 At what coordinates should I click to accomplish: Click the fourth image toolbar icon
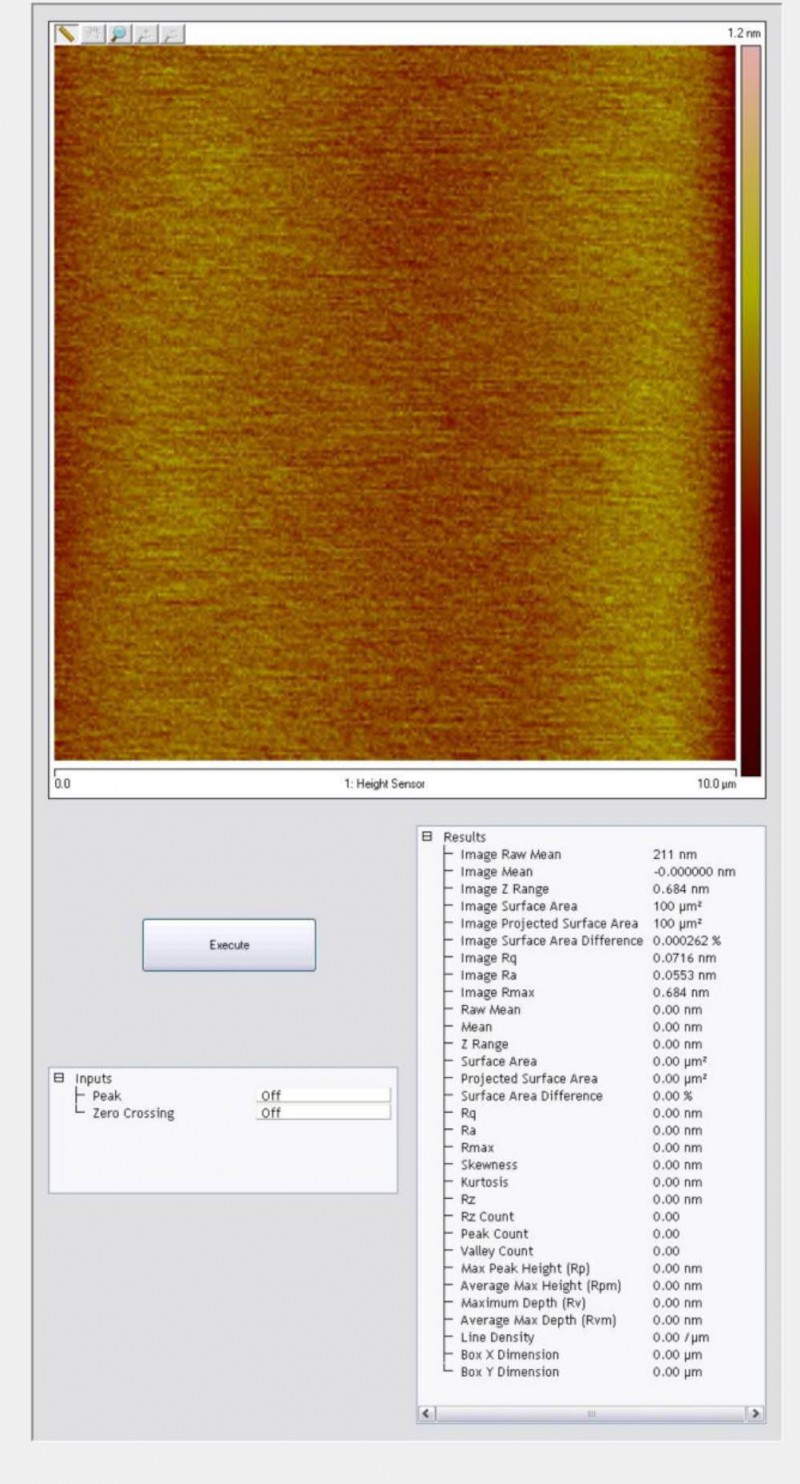[147, 33]
